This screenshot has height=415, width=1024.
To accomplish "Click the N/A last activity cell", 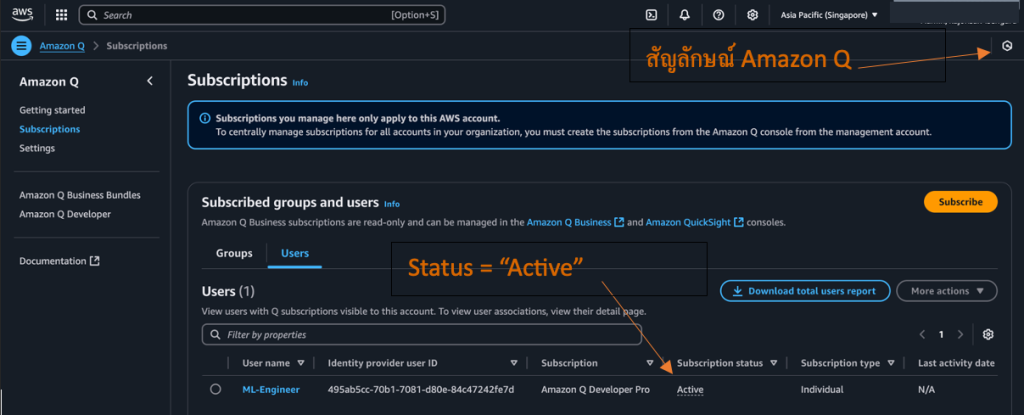I will pos(927,390).
